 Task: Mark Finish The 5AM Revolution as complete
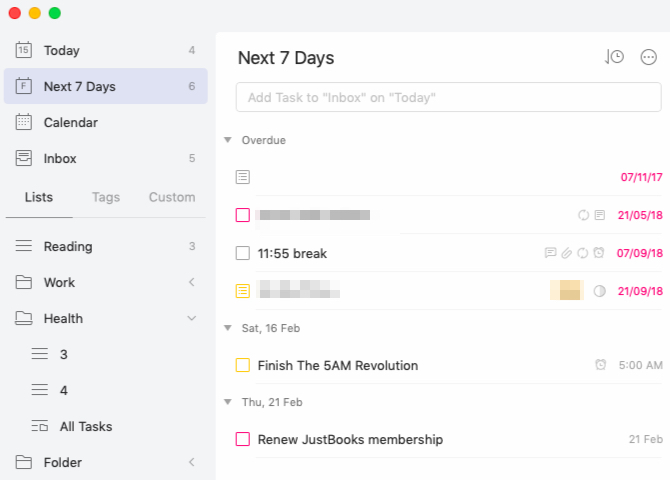tap(243, 365)
